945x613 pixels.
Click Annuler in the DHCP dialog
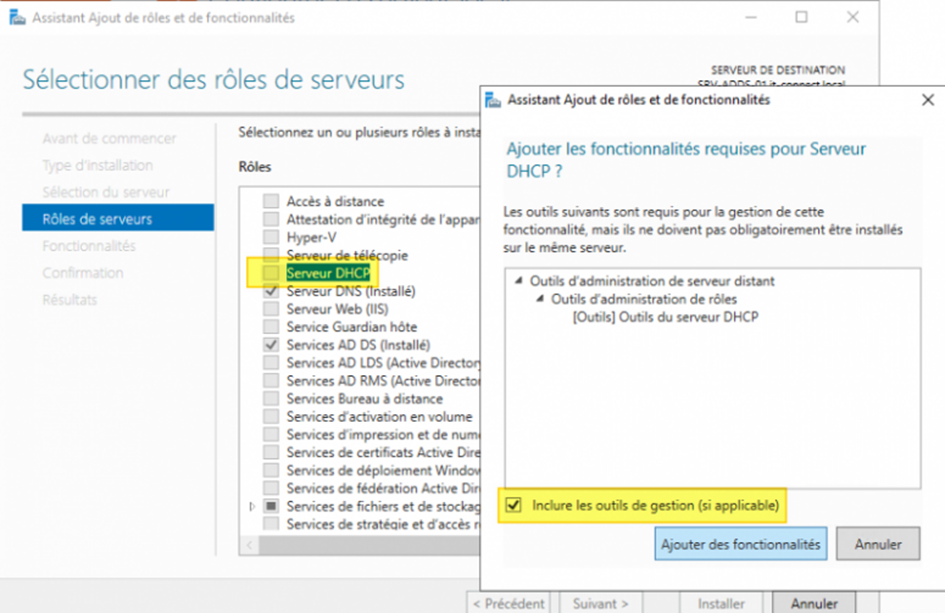(x=878, y=544)
